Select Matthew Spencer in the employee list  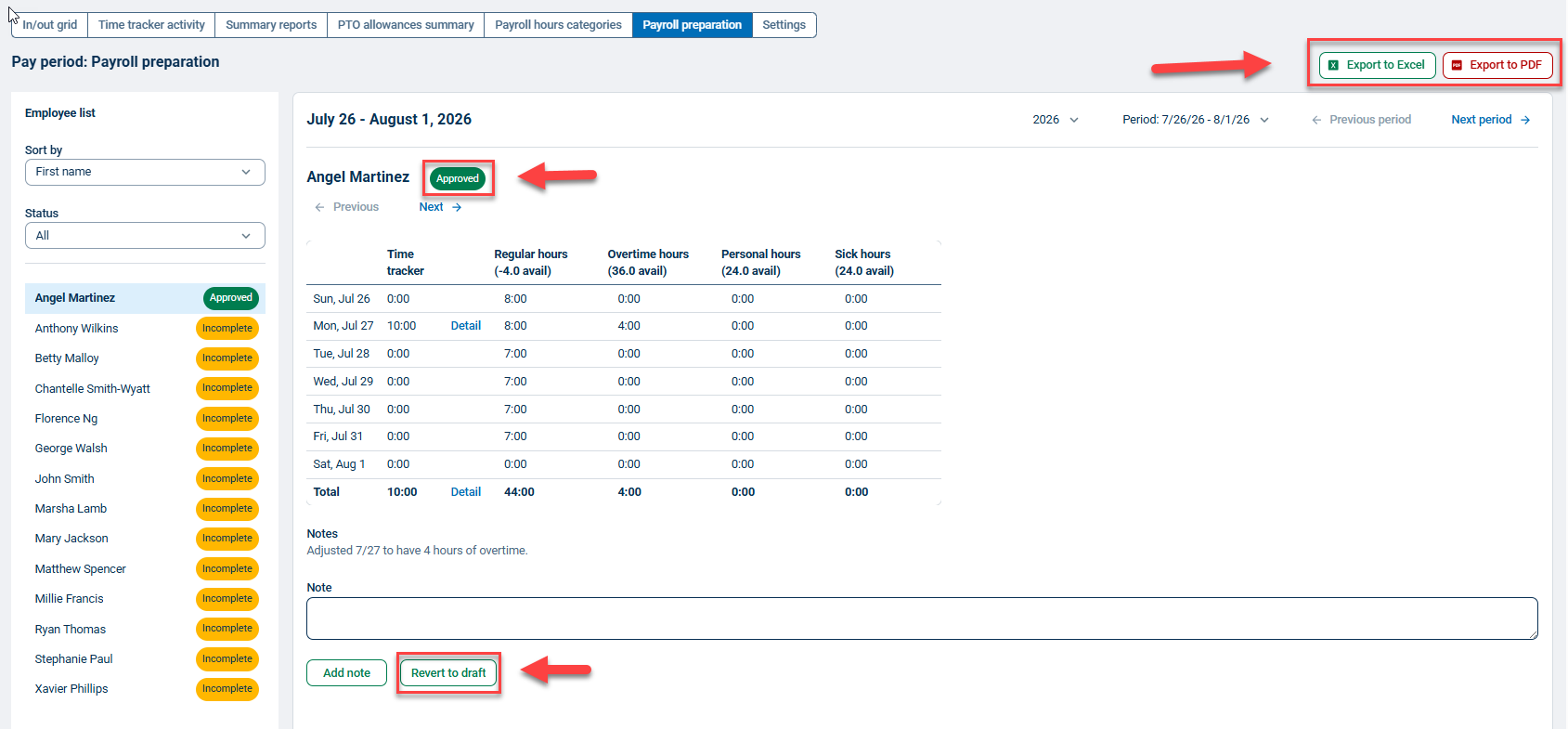click(145, 569)
